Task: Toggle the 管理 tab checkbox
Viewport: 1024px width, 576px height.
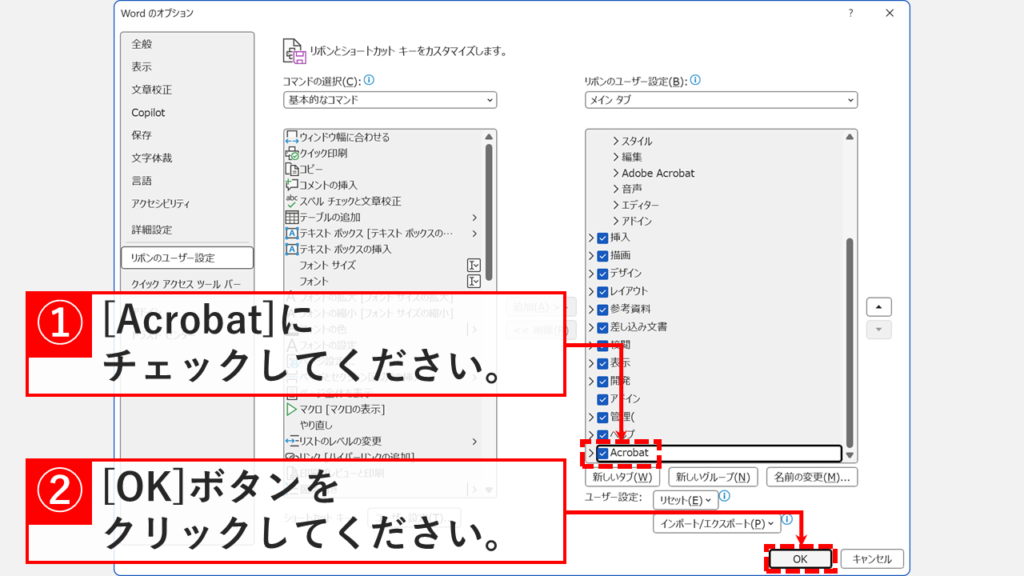Action: coord(603,417)
